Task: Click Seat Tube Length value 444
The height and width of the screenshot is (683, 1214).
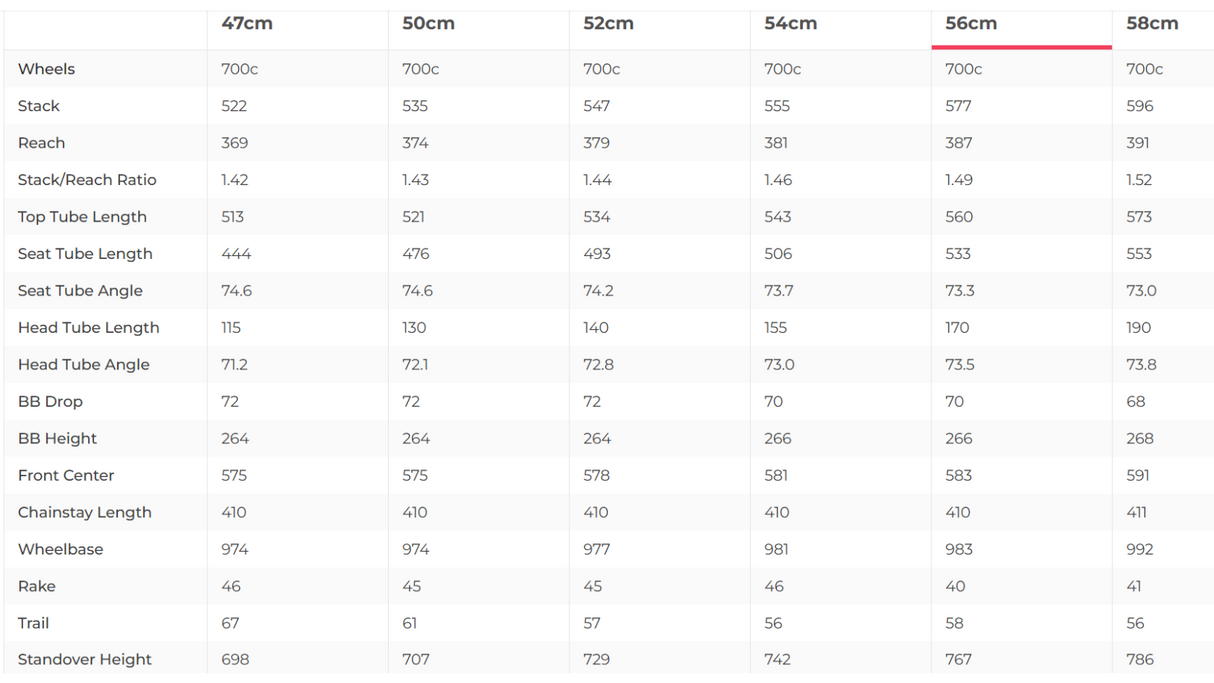Action: point(236,254)
